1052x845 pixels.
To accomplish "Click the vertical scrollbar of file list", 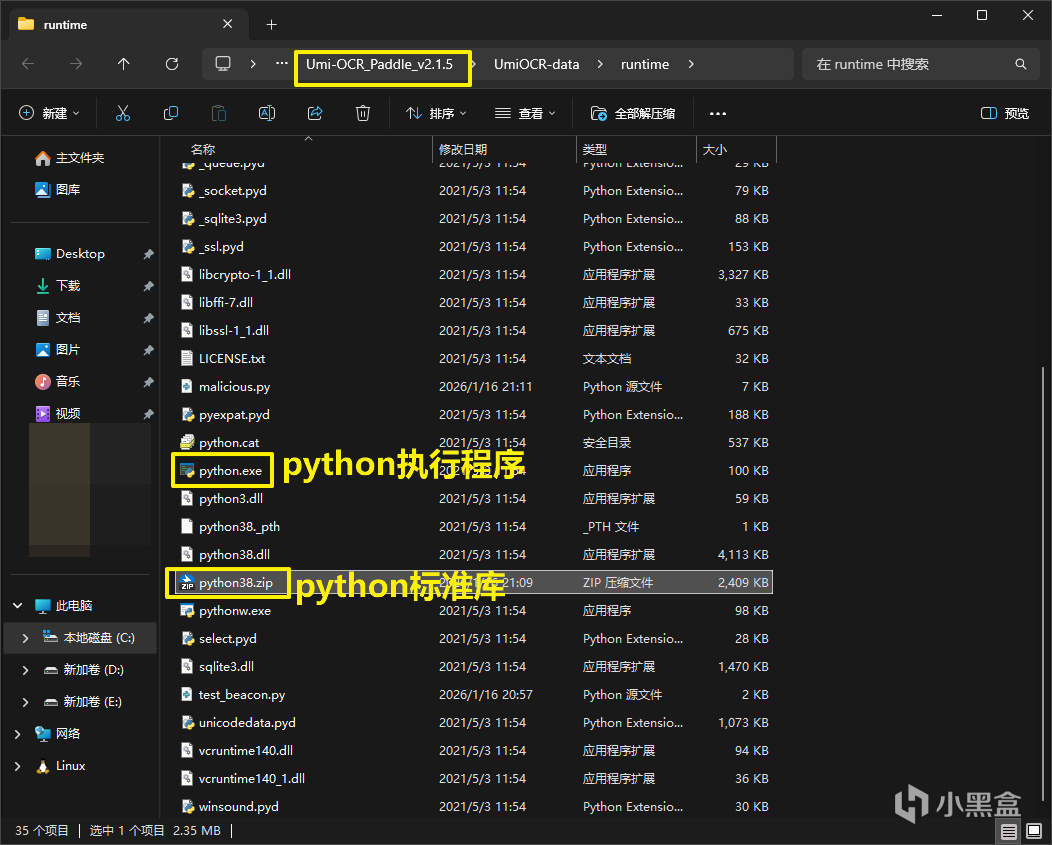I will click(x=1043, y=584).
